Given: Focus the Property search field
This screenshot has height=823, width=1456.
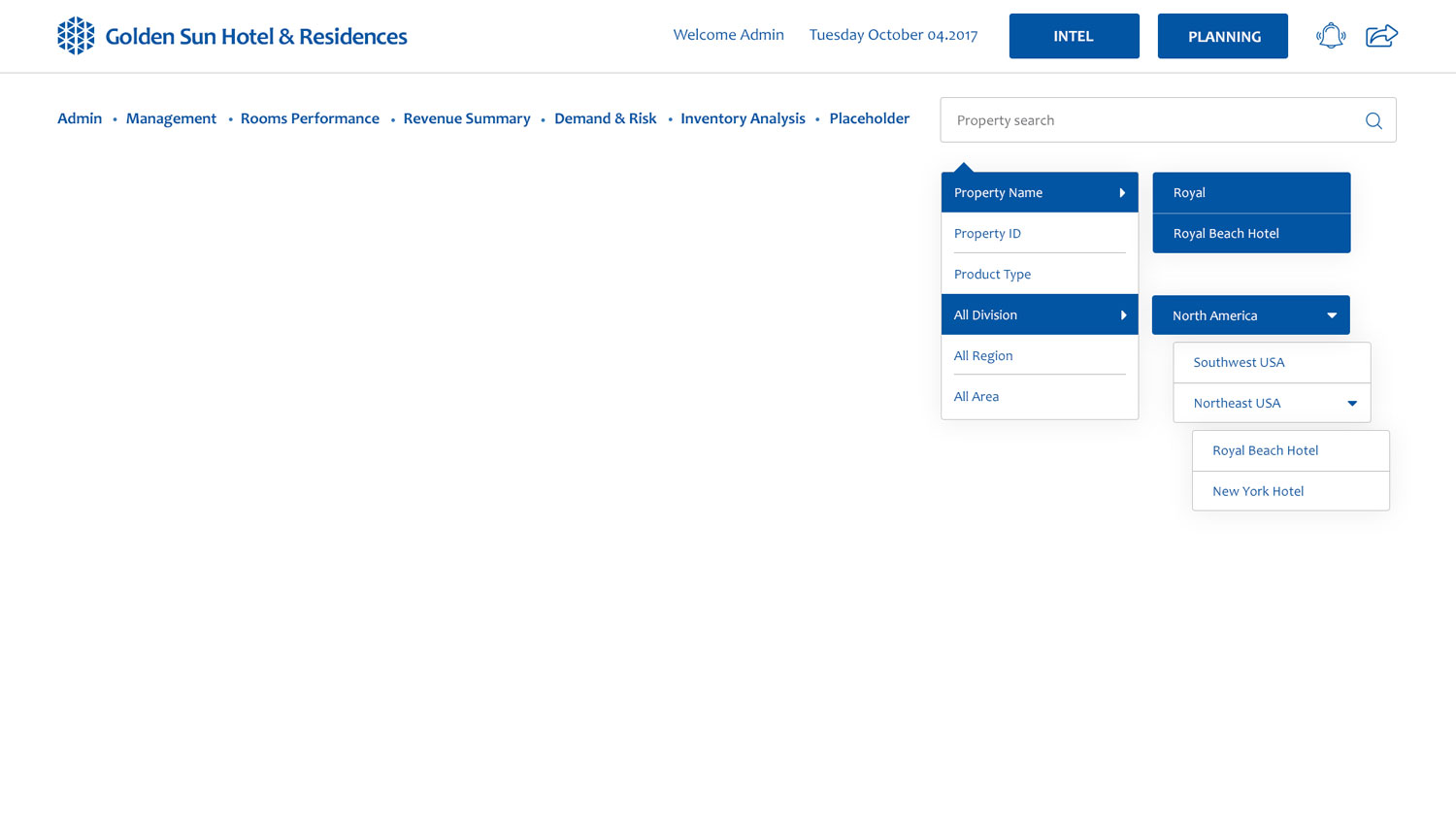Looking at the screenshot, I should 1168,120.
